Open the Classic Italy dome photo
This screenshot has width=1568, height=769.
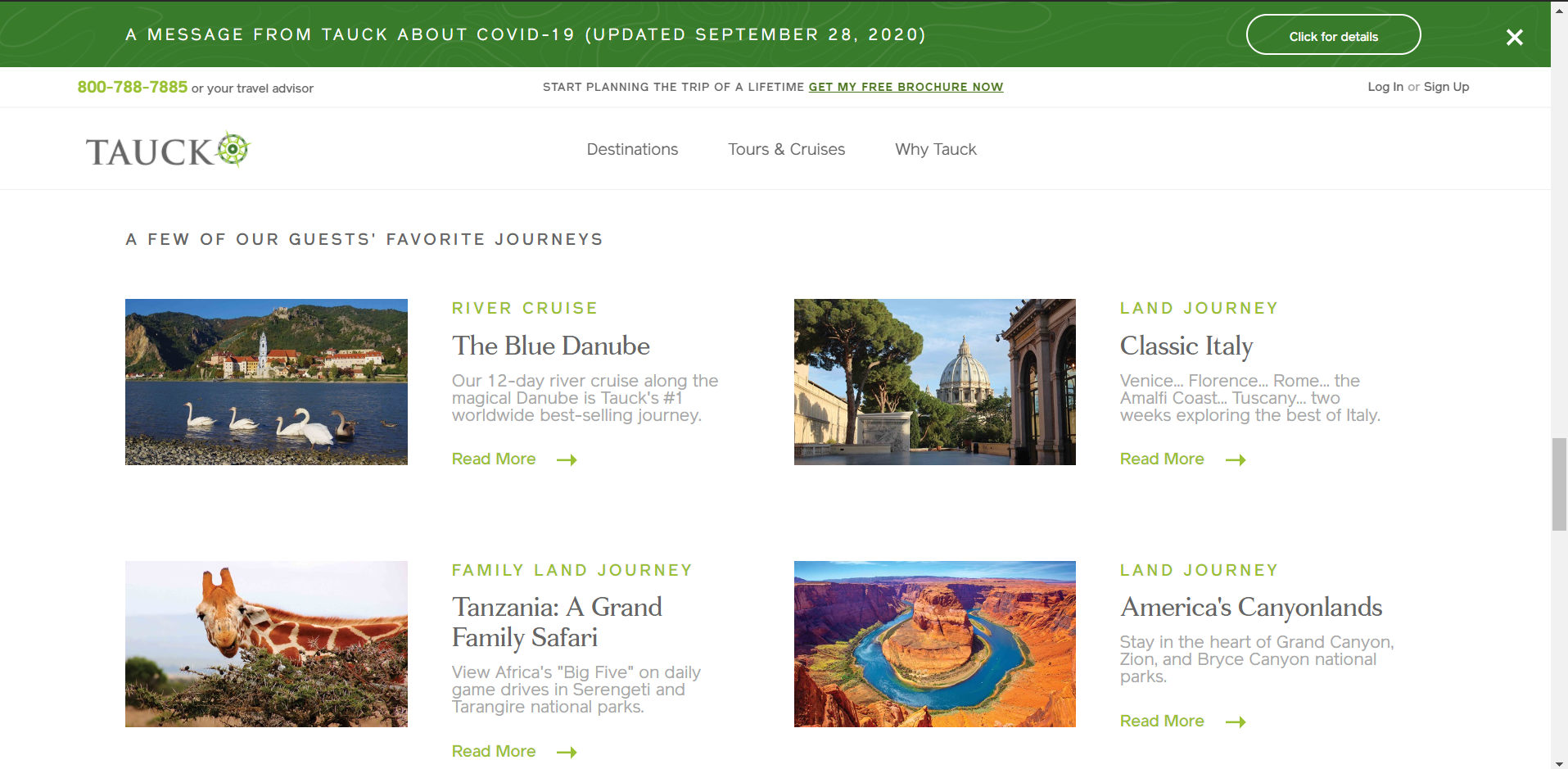click(934, 382)
